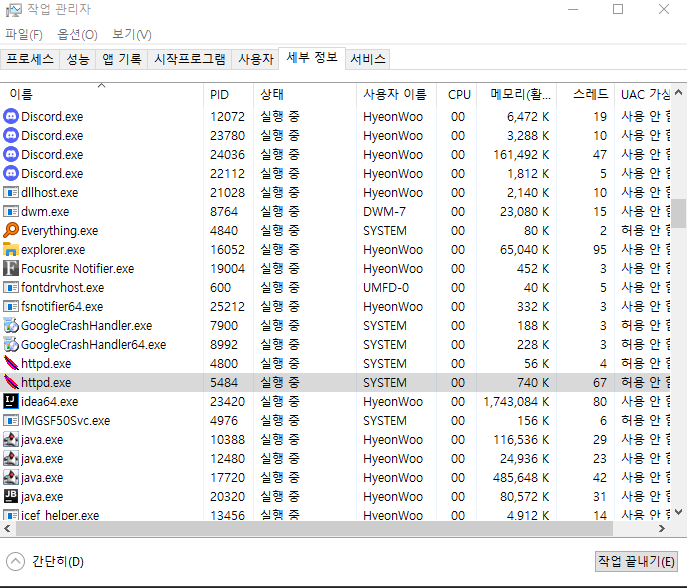
Task: Click the UMFD-0 user name cell
Action: [x=386, y=287]
